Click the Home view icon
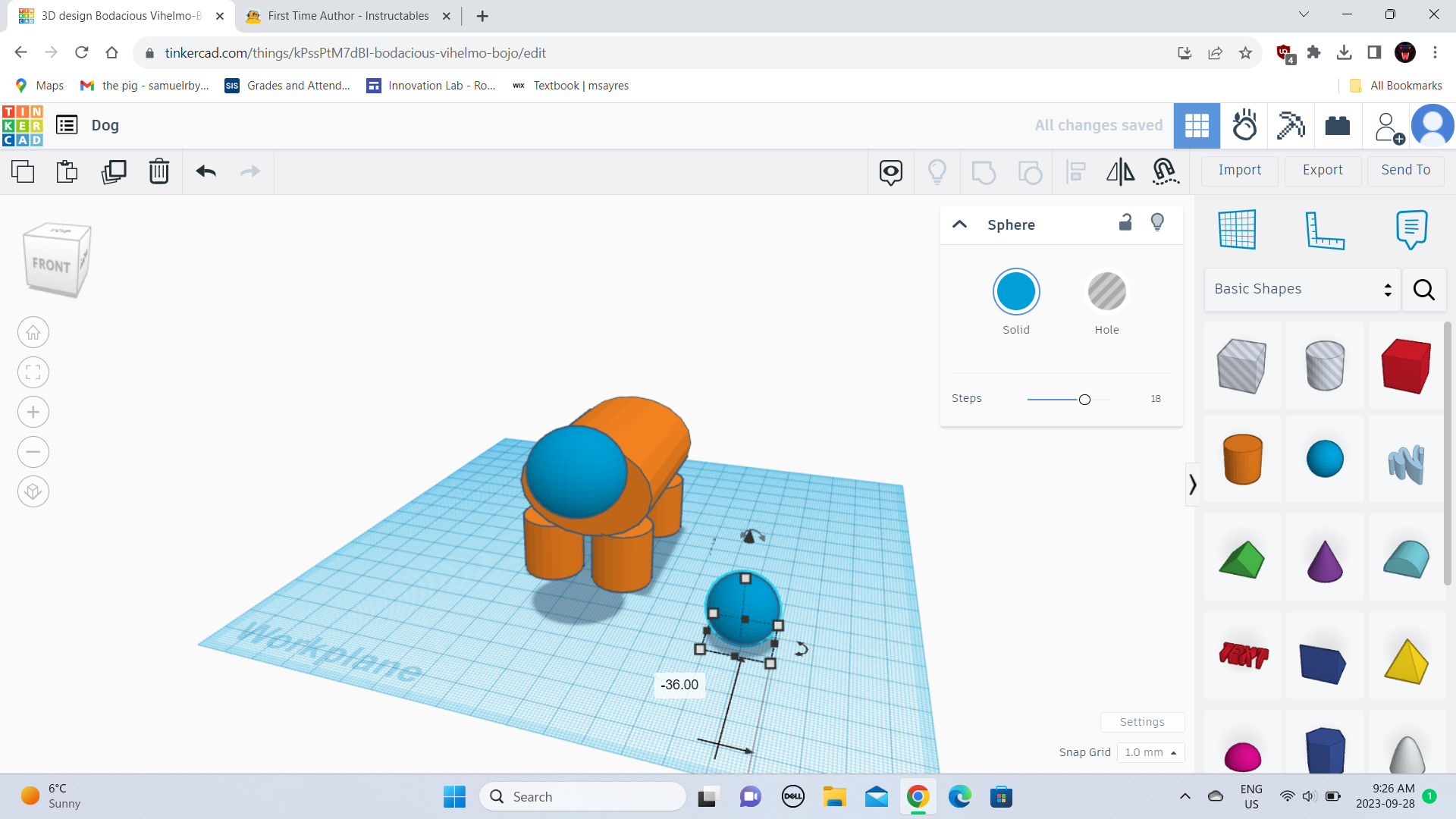Image resolution: width=1456 pixels, height=819 pixels. tap(33, 332)
